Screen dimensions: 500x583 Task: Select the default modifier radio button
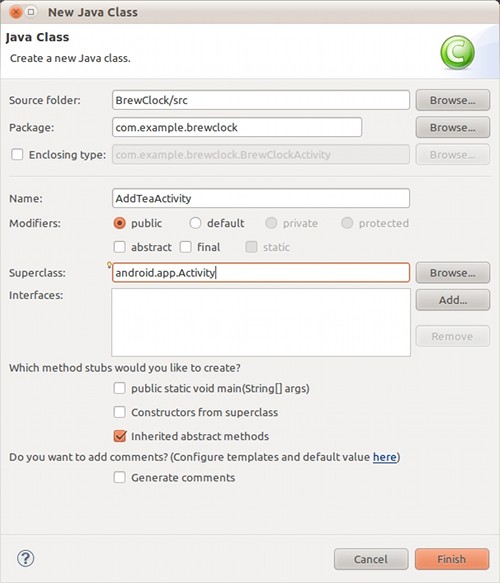tap(195, 223)
